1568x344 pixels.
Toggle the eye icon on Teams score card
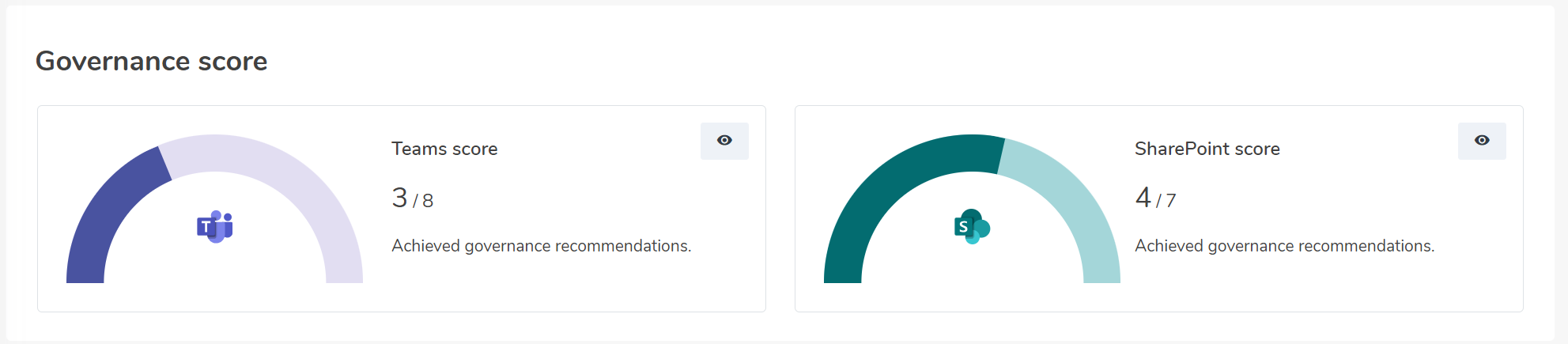click(x=724, y=141)
